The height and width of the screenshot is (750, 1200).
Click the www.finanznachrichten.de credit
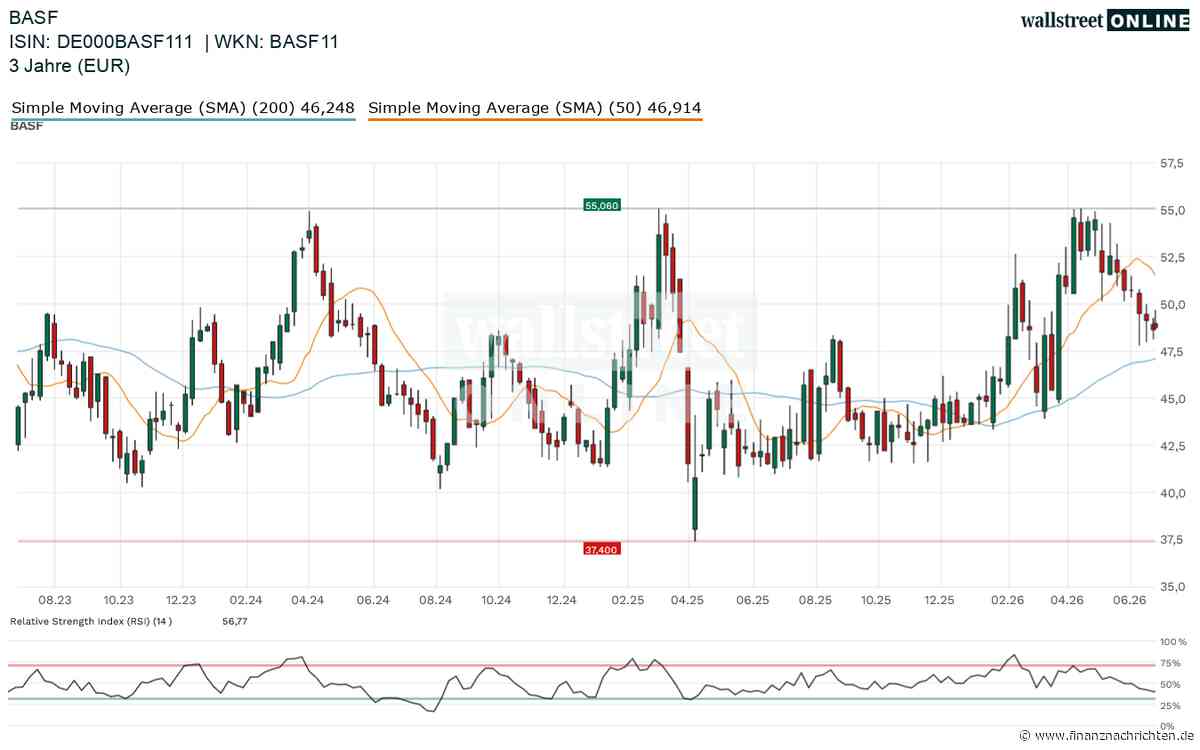(1106, 736)
